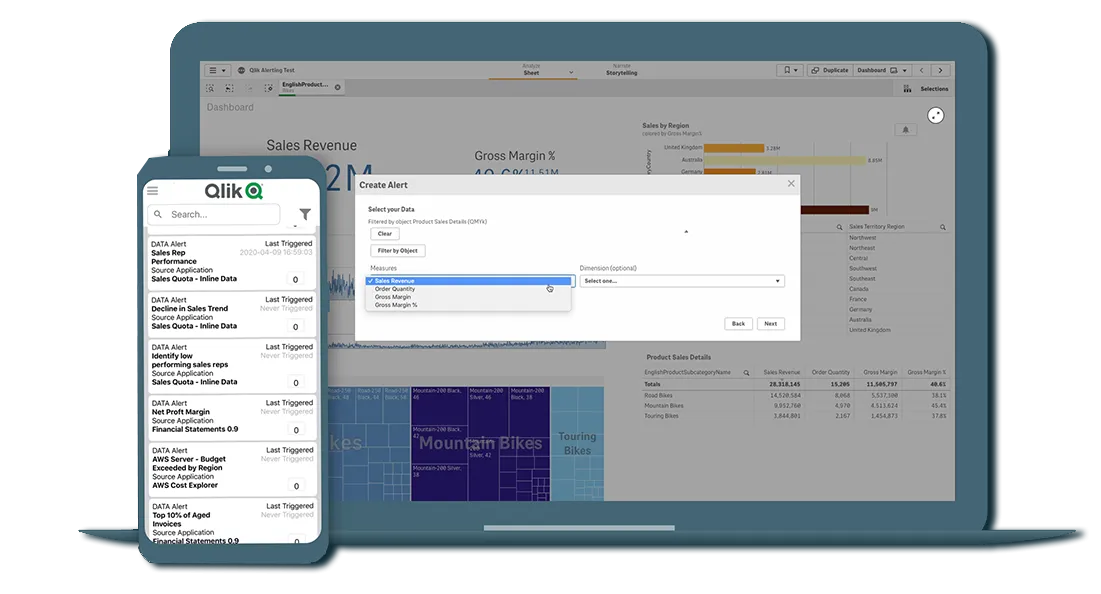Open the Net Profit Margin alert
Screen dimensions: 1101x594
coord(232,417)
